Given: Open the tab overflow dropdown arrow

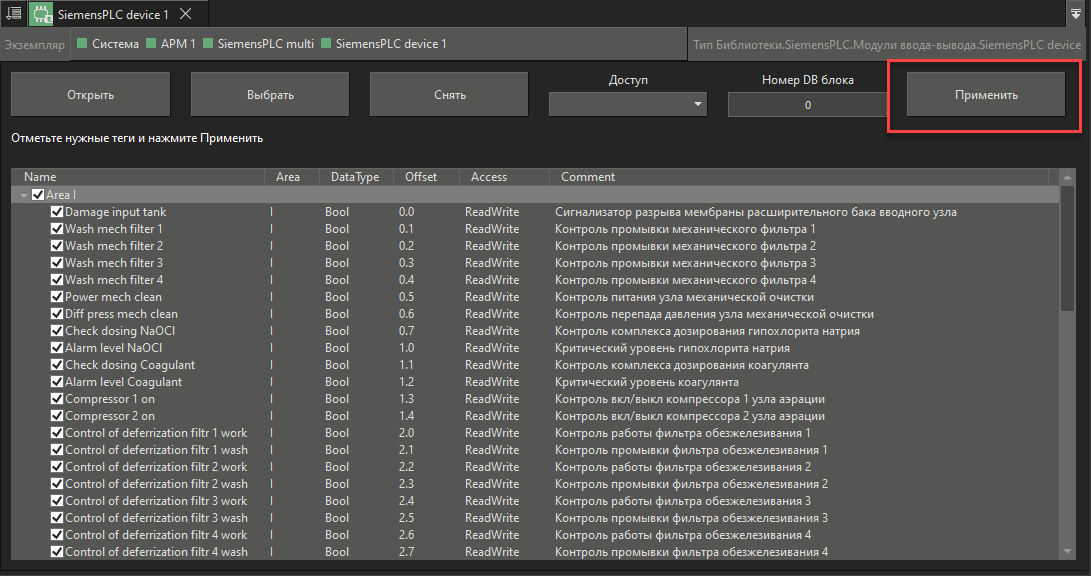Looking at the screenshot, I should pos(1076,14).
